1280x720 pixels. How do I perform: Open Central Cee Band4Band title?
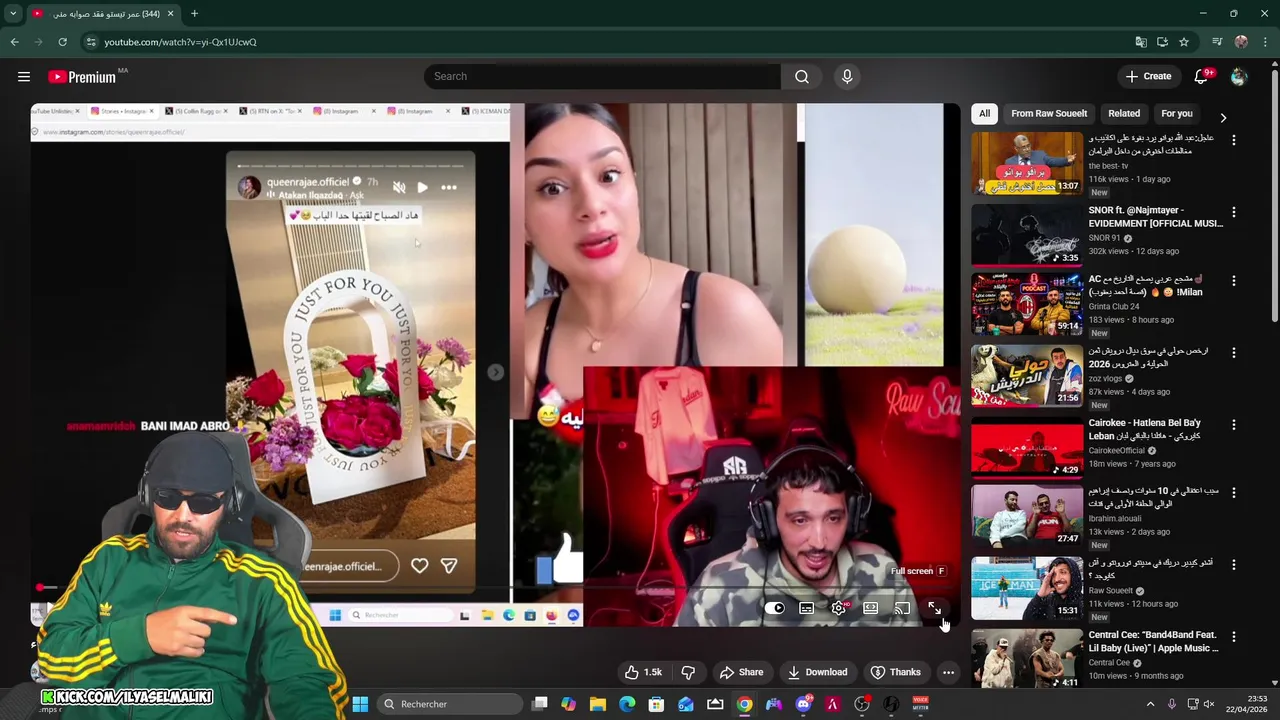1153,641
